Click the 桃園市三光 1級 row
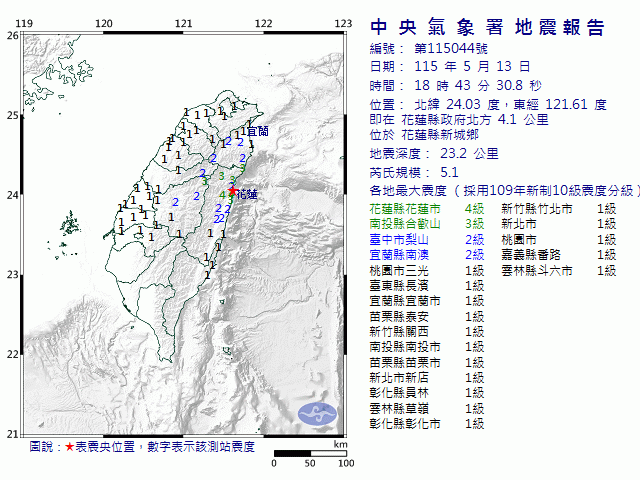Screen dimensions: 640x480 (427, 271)
